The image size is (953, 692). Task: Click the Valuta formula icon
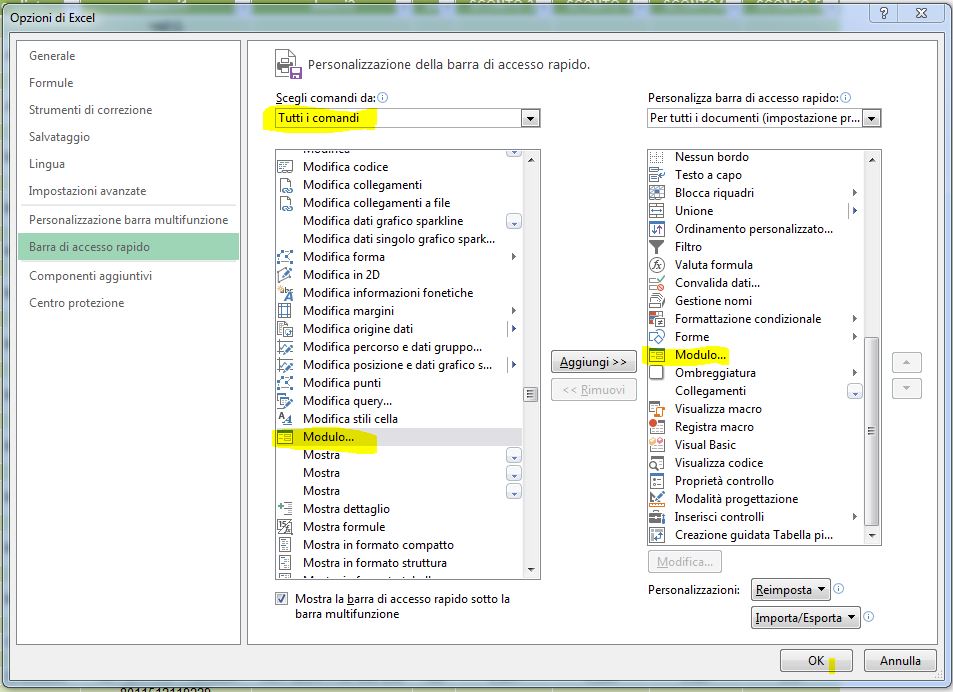pyautogui.click(x=657, y=265)
